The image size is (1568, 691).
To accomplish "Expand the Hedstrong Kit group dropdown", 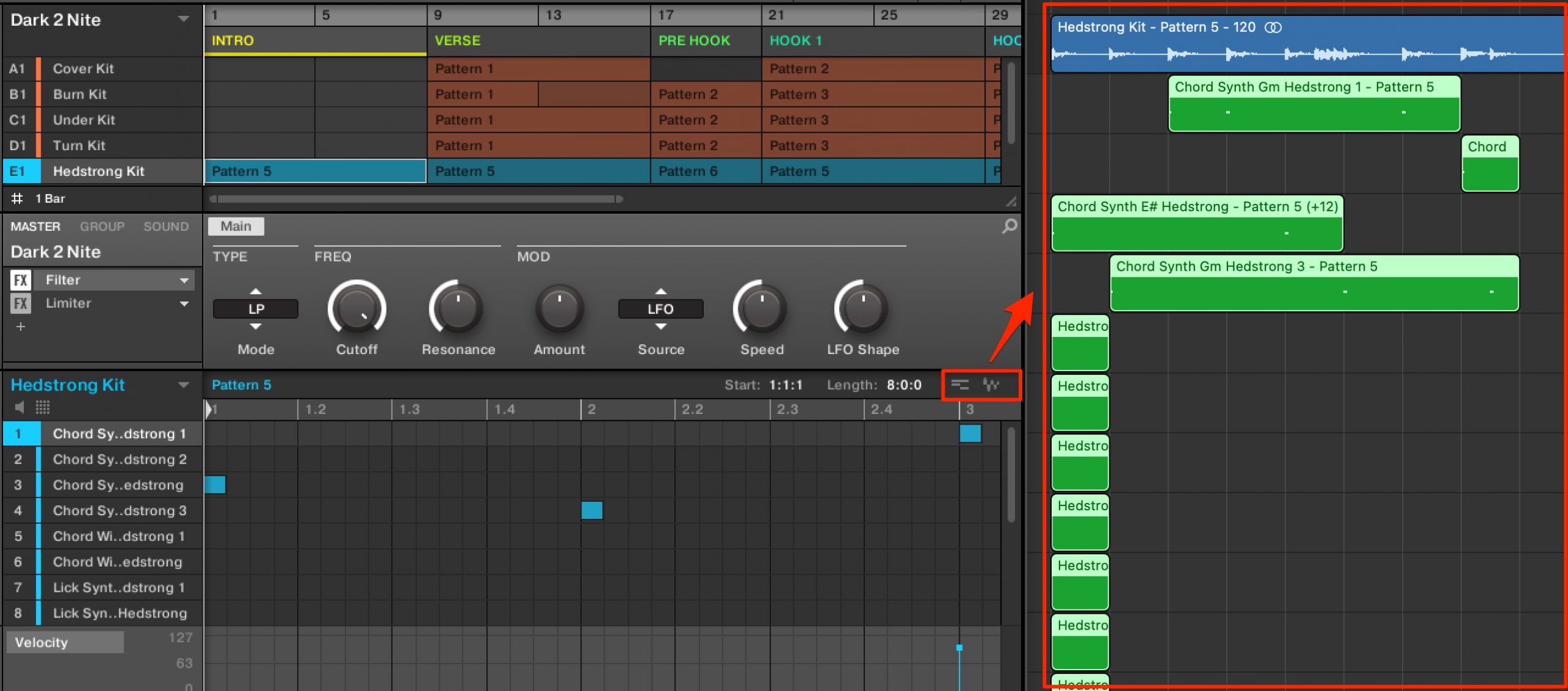I will pos(183,385).
